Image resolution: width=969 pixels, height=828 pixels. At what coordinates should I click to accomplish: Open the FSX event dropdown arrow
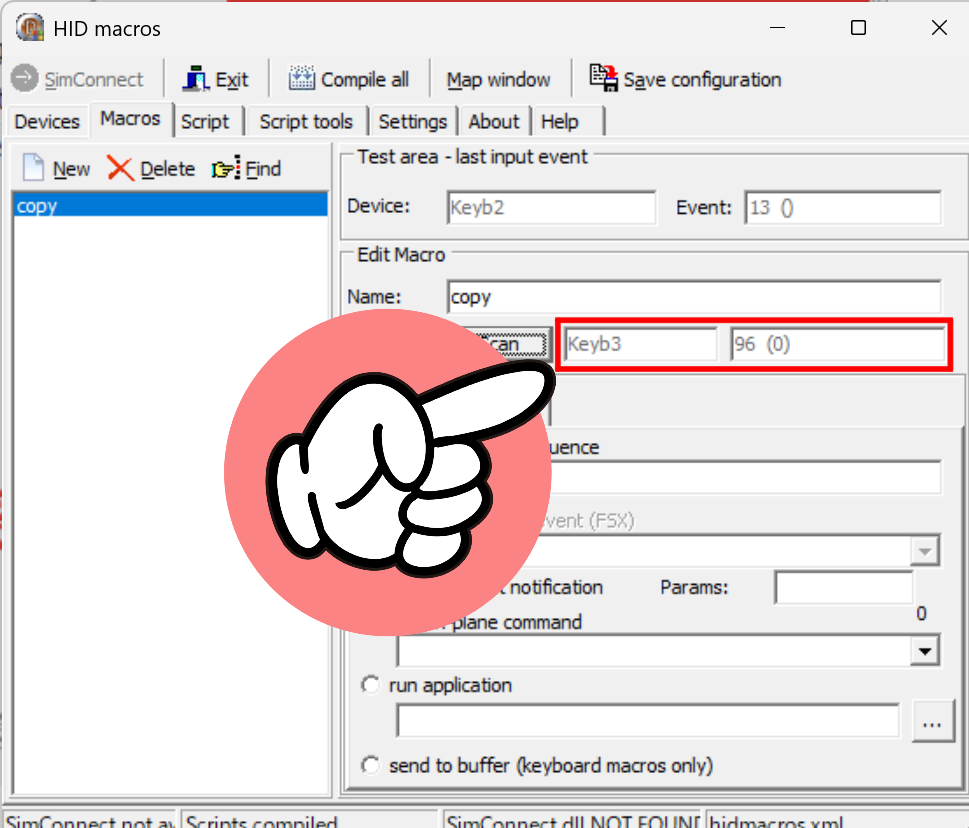point(927,551)
